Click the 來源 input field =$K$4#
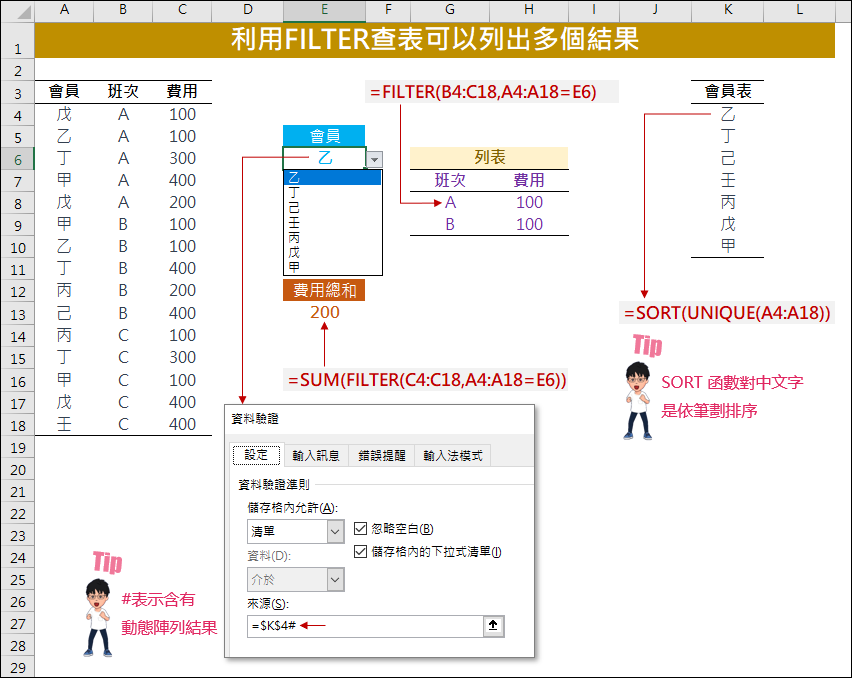Screen dimensions: 852x678 [x=365, y=626]
